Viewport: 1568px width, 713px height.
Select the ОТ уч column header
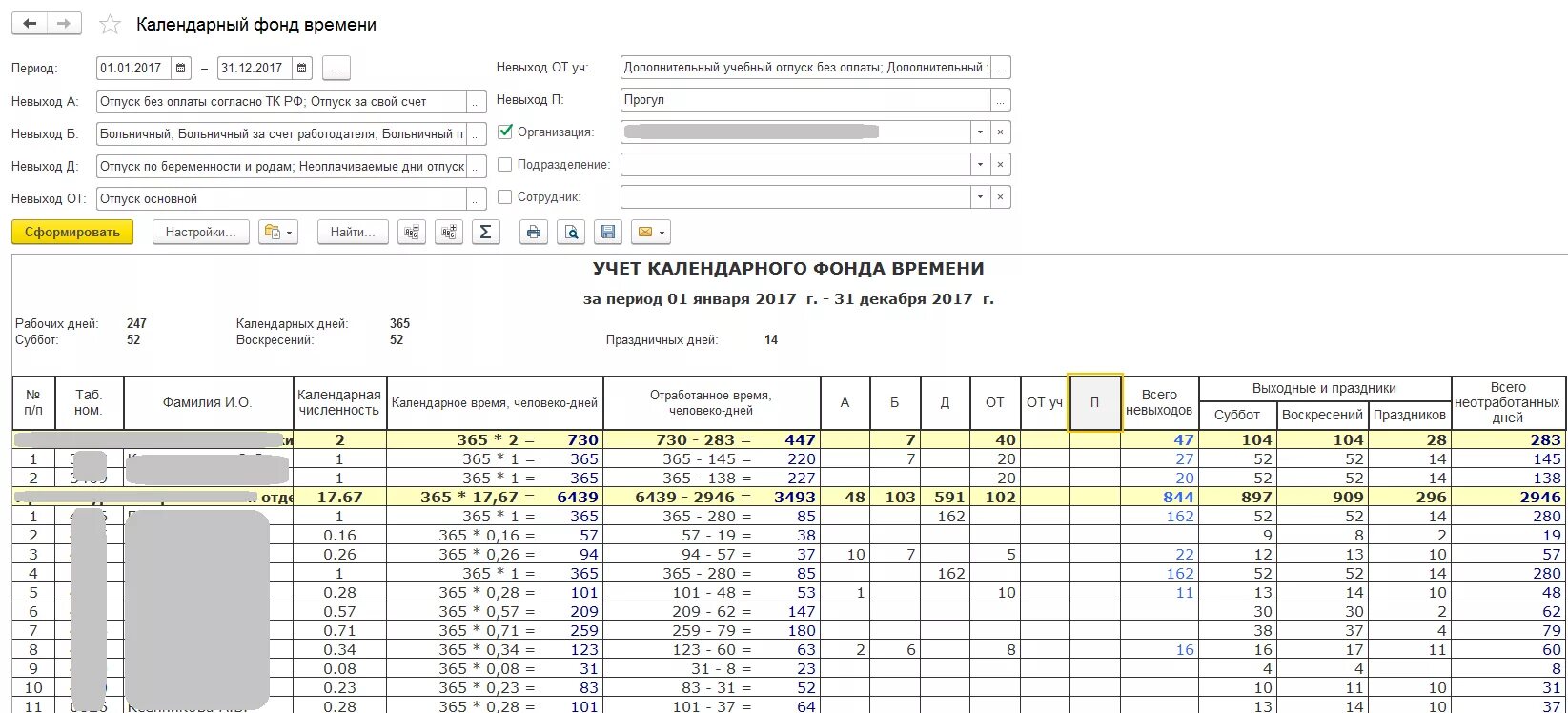click(x=1045, y=403)
